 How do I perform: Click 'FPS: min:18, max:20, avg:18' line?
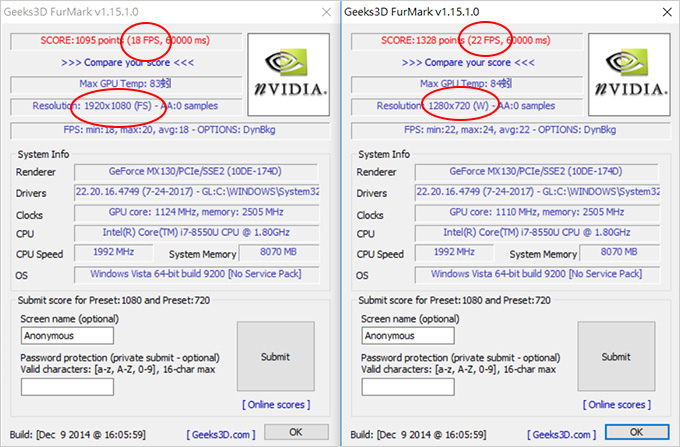(x=170, y=130)
